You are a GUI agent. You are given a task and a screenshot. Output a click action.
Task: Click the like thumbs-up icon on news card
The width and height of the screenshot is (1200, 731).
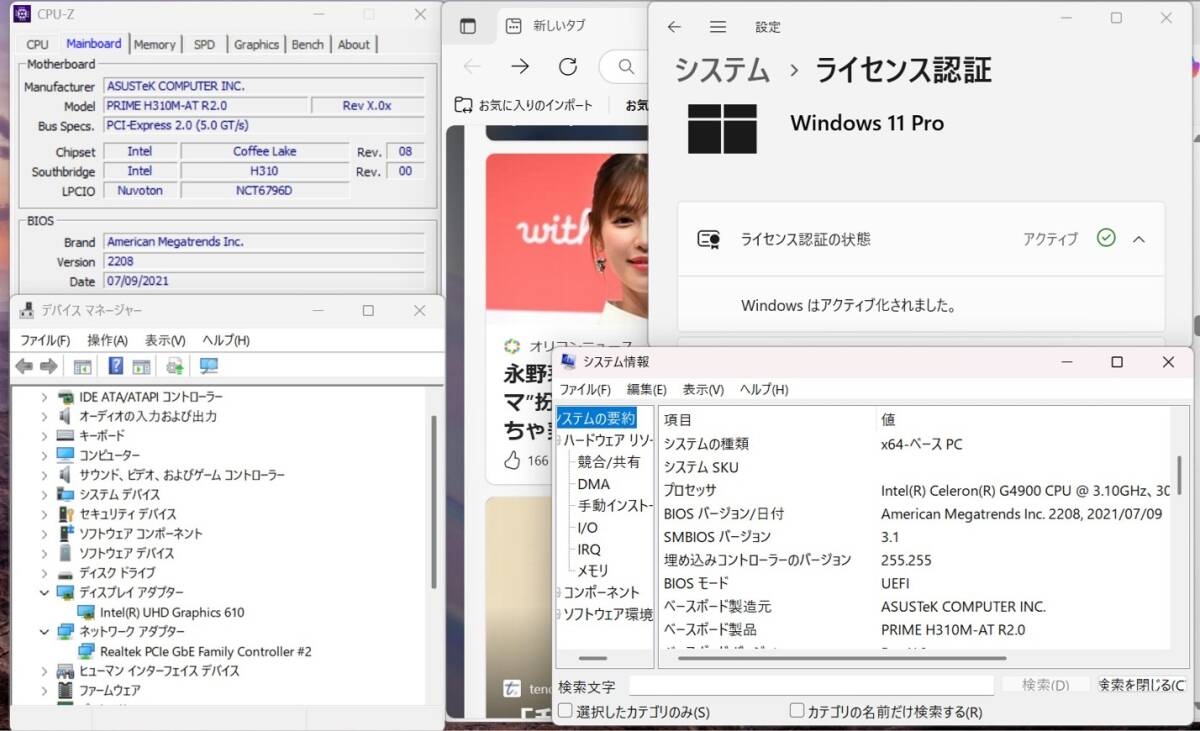tap(513, 460)
